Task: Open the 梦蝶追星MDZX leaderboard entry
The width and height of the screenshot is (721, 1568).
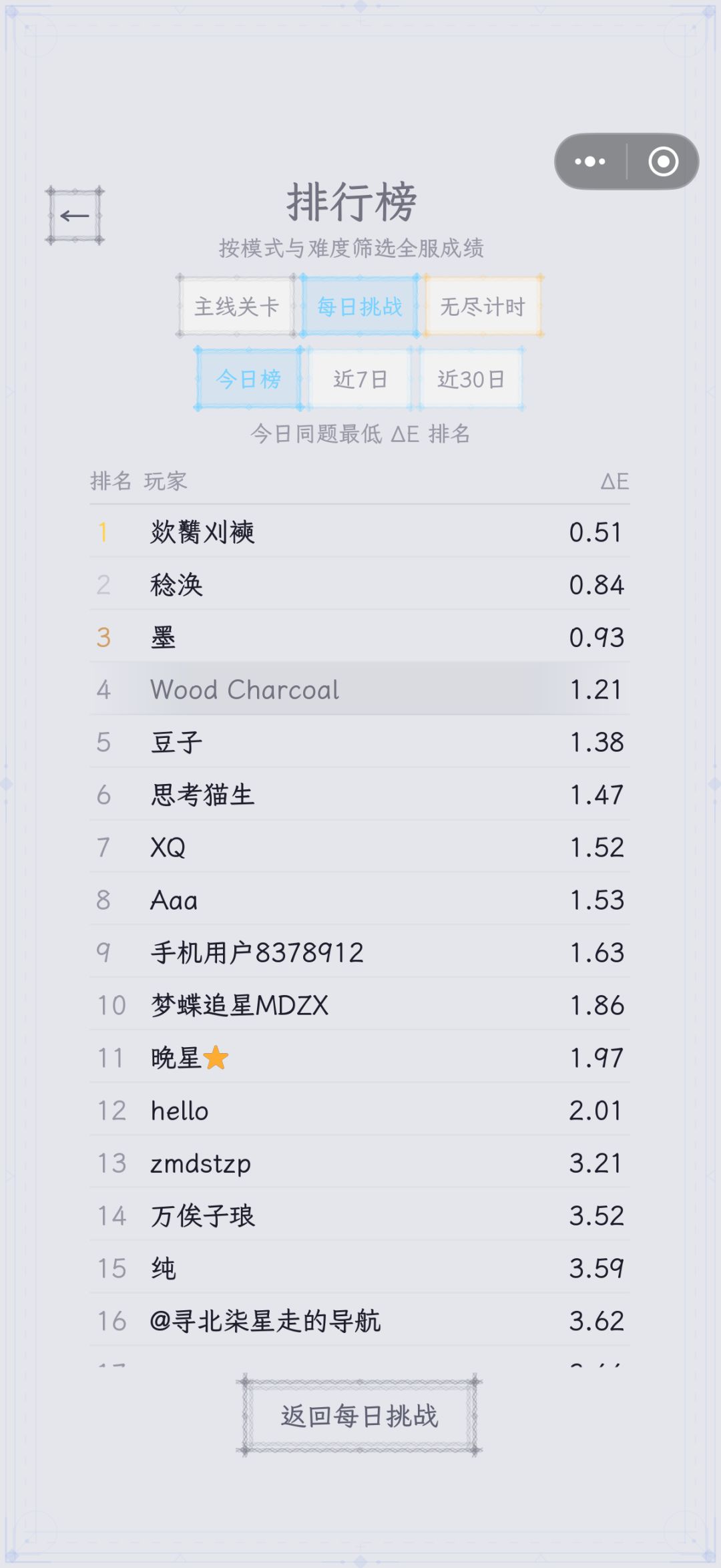Action: pos(360,1005)
